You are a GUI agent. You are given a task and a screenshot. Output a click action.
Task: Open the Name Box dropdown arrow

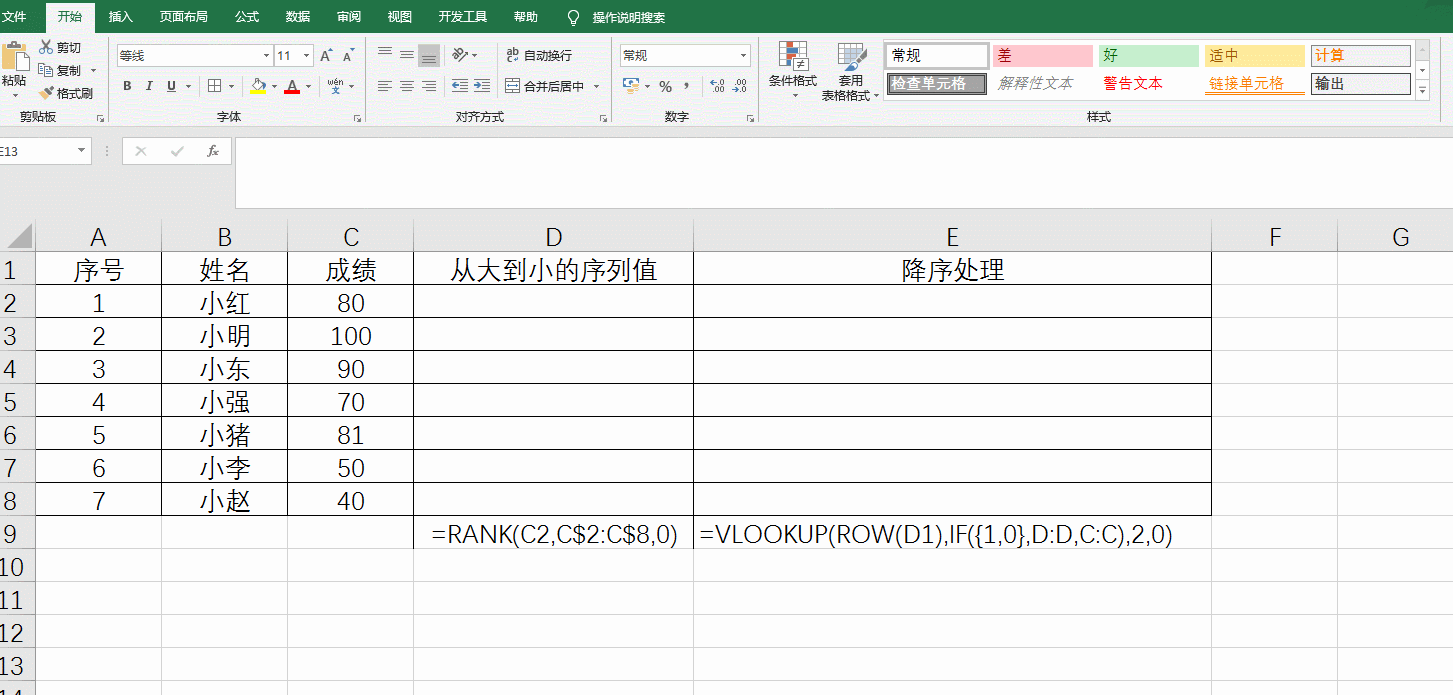[81, 151]
